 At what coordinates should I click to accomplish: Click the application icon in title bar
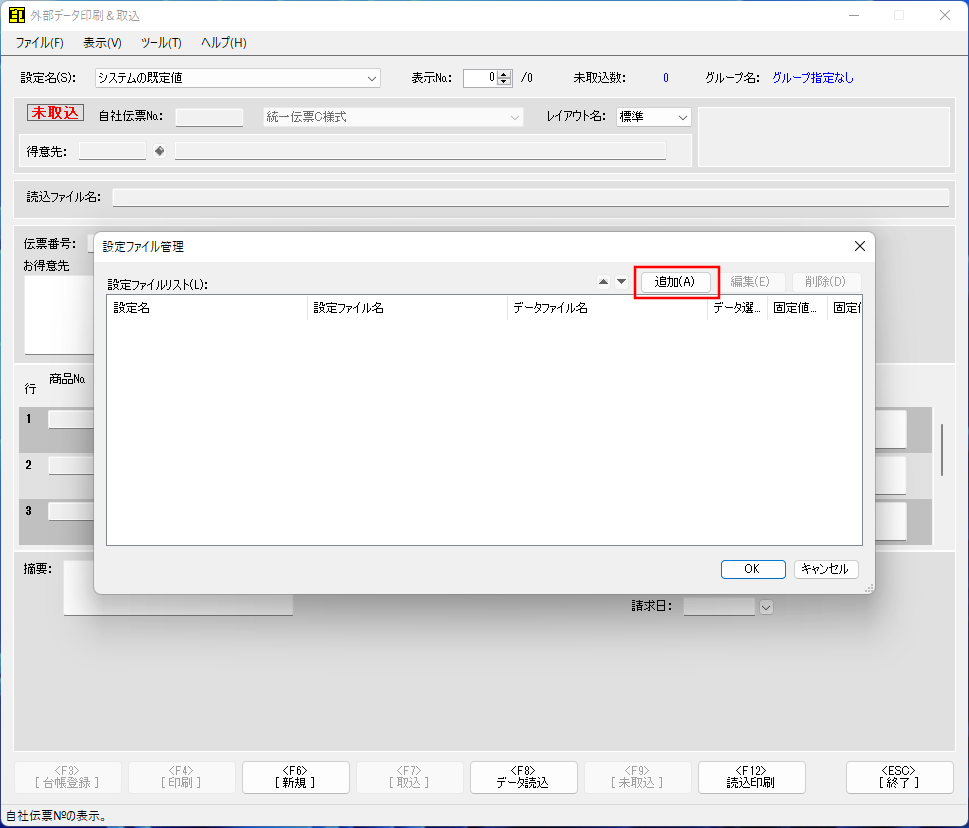pos(17,15)
